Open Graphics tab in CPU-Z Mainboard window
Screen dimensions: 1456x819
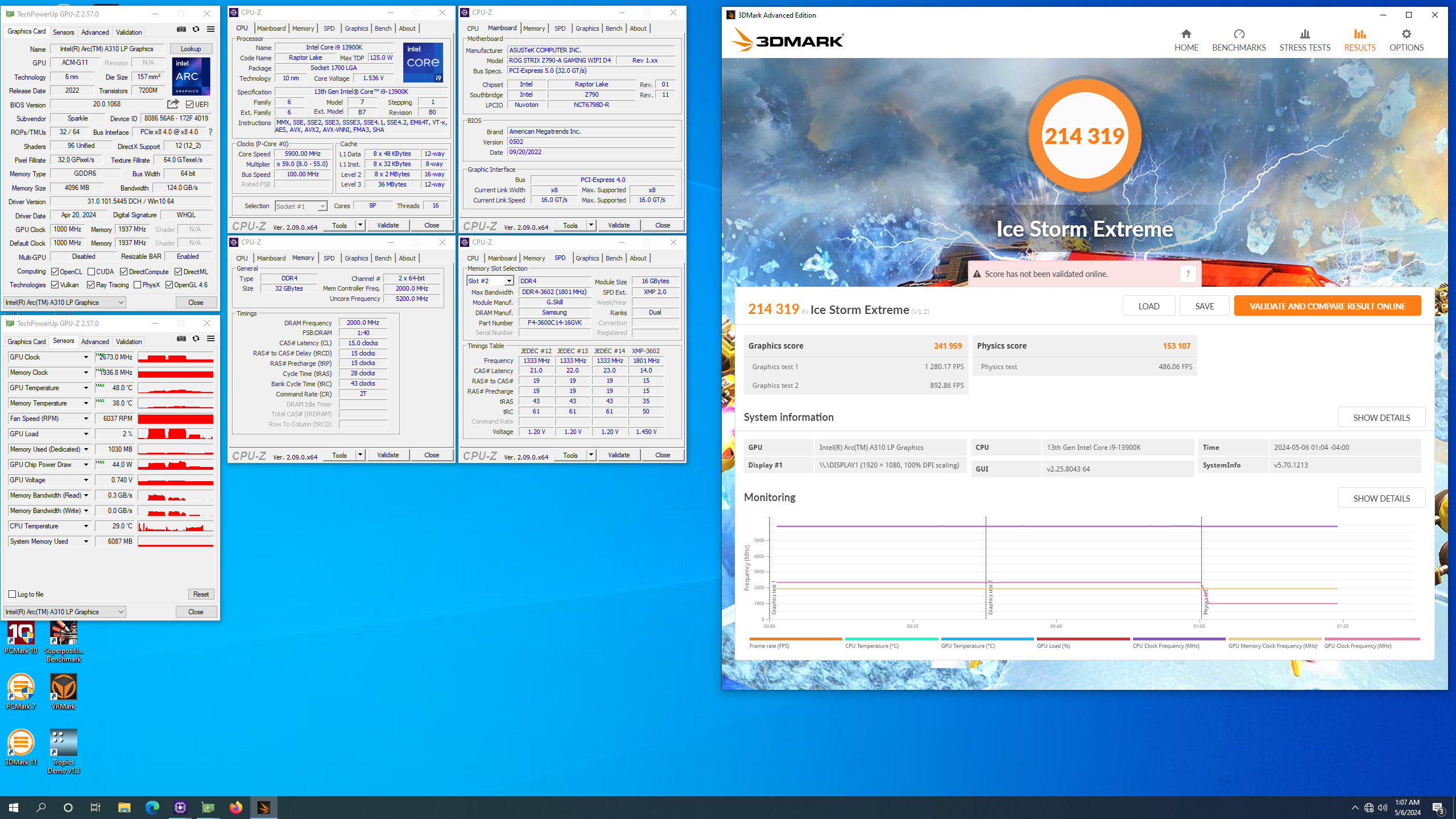click(587, 28)
